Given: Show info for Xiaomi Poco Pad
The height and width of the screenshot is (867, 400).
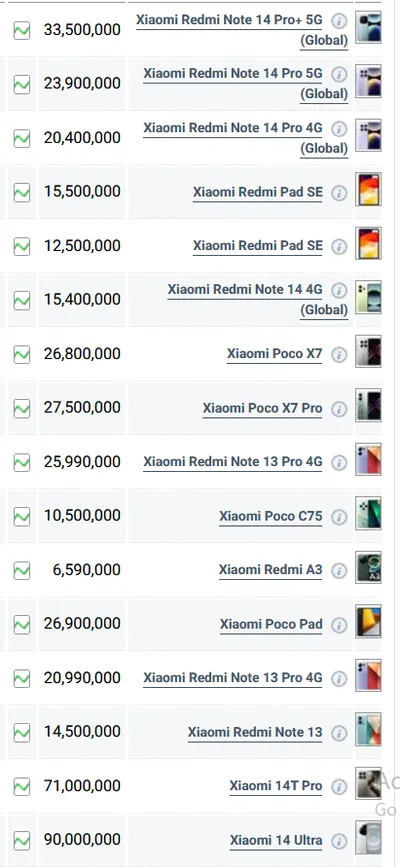Looking at the screenshot, I should tap(339, 625).
